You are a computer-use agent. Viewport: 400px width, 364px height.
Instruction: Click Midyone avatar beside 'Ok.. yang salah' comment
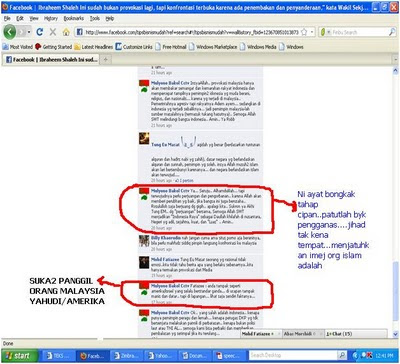point(144,316)
